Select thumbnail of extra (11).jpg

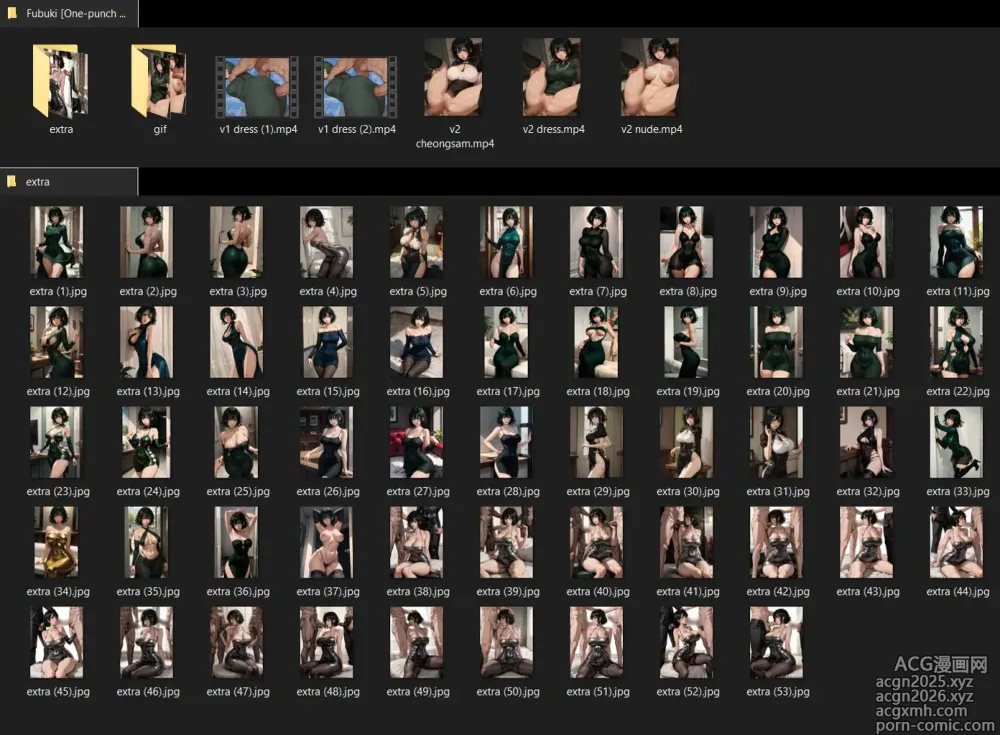[957, 242]
